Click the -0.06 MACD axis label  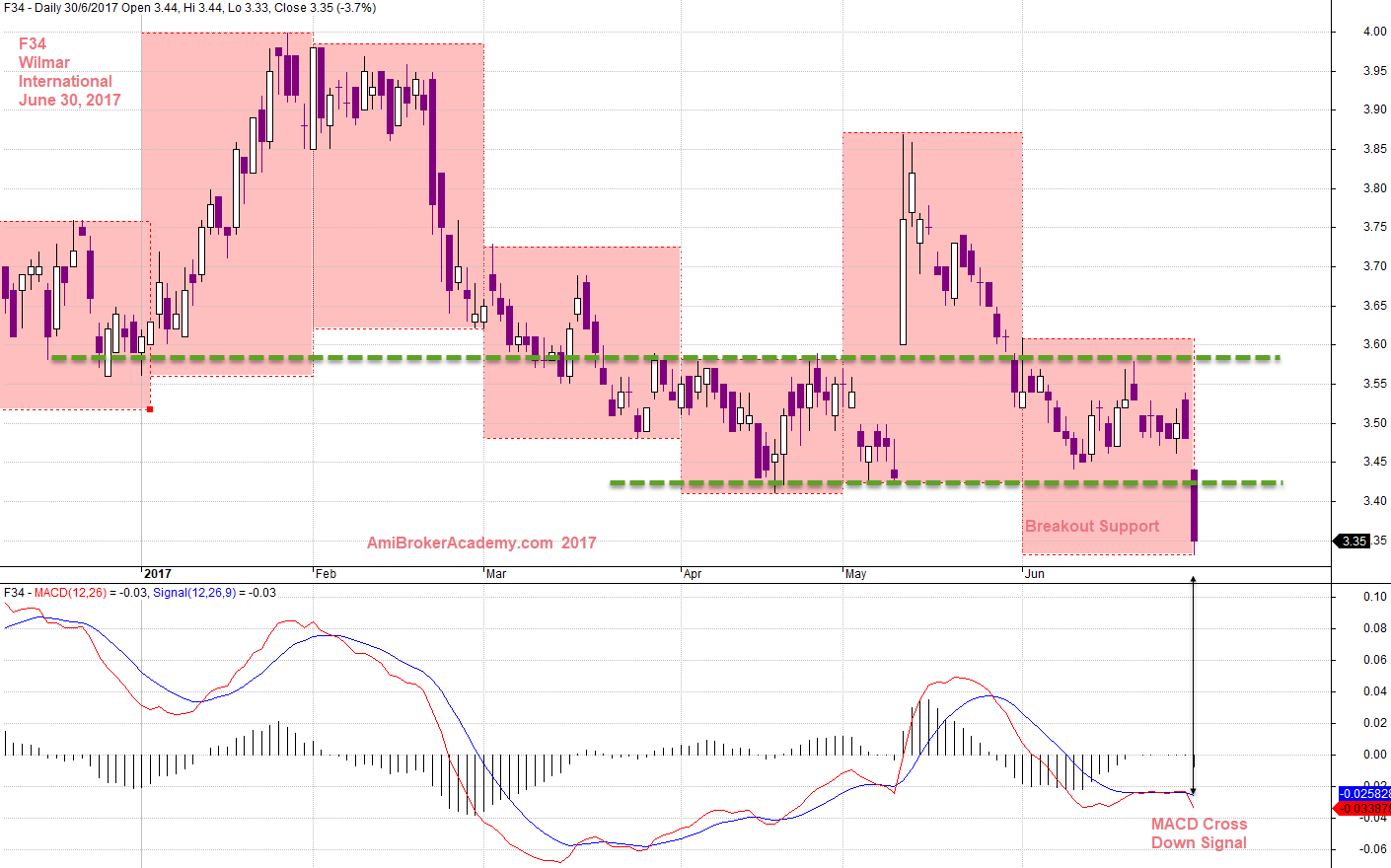[x=1373, y=849]
